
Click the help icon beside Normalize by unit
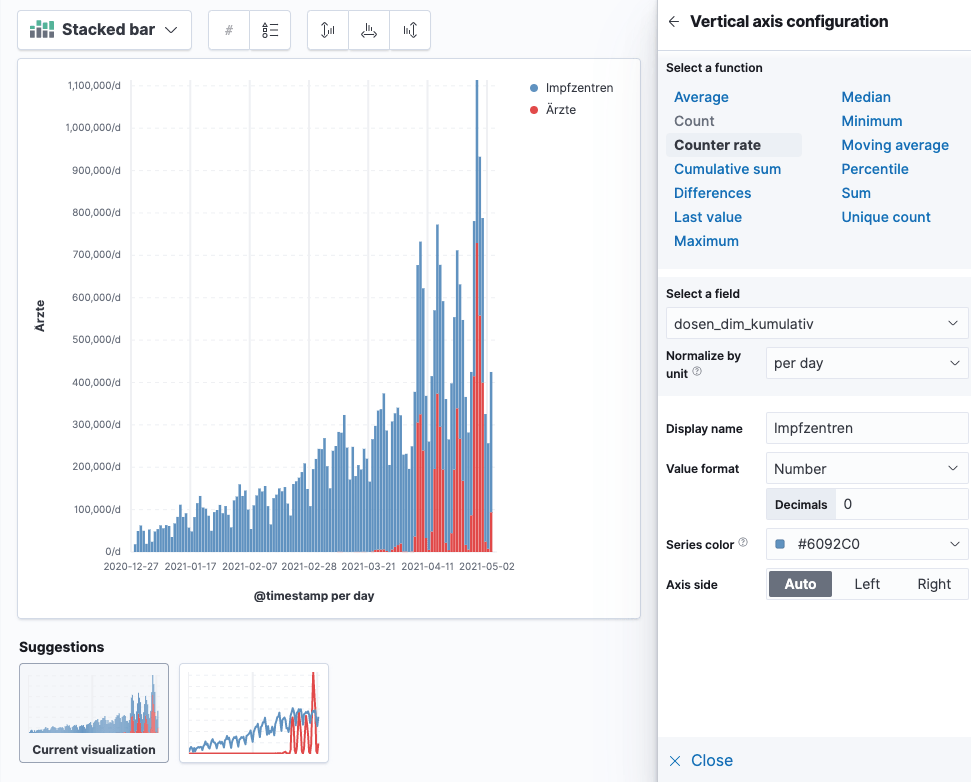pos(697,372)
